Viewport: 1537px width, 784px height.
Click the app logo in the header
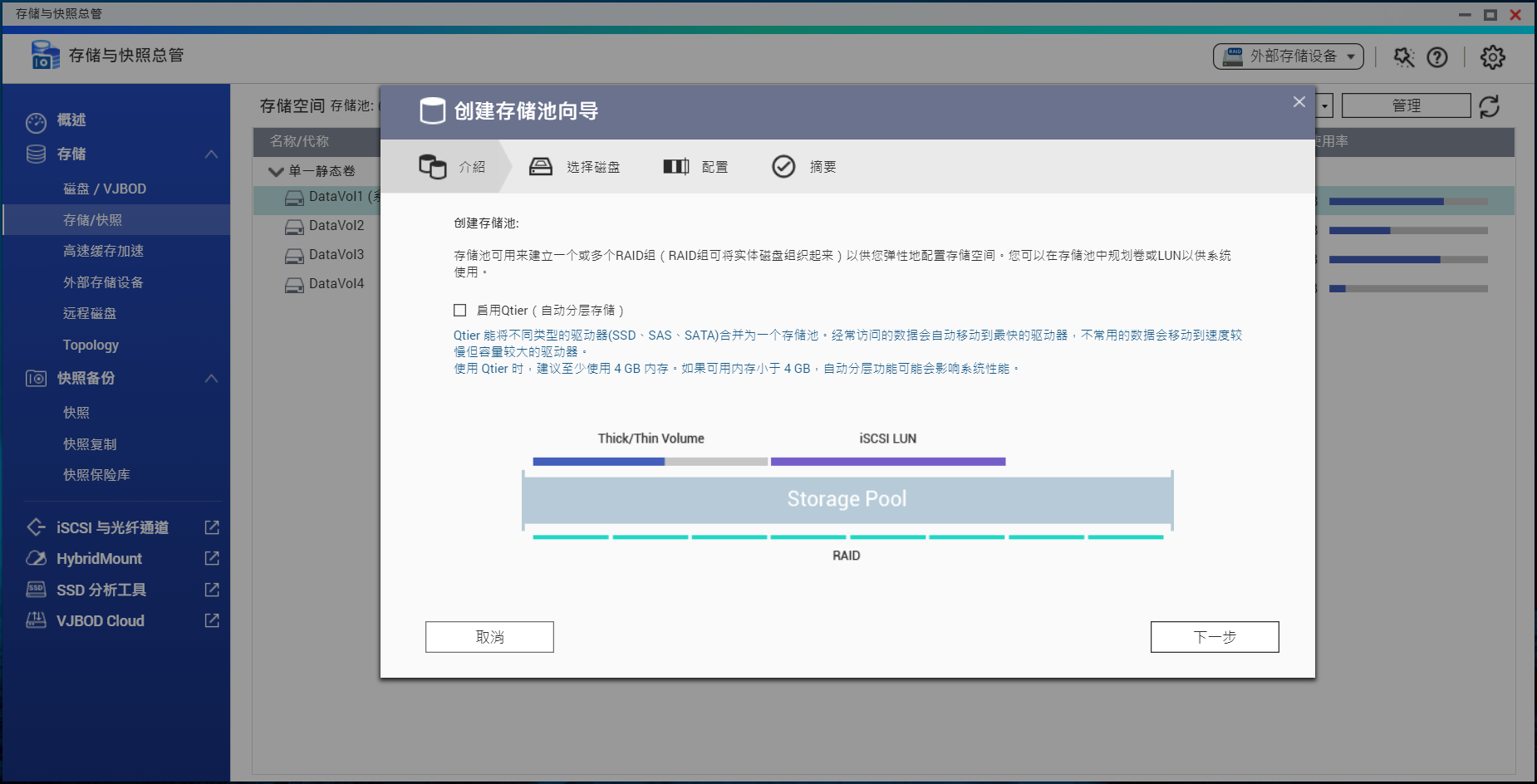click(x=45, y=56)
